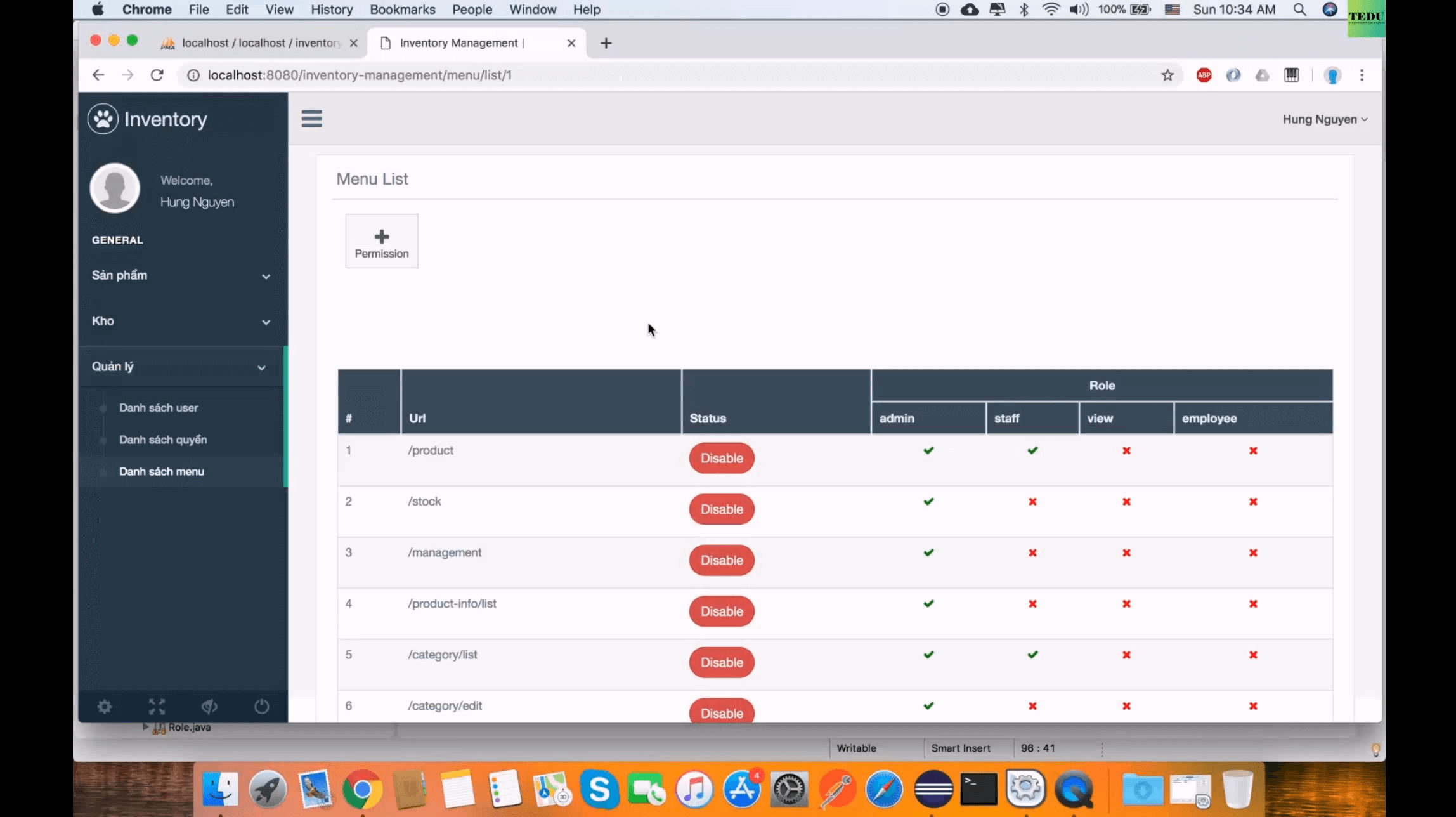Screen dimensions: 1456x817
Task: Click the settings gear in the sidebar footer
Action: click(x=105, y=707)
